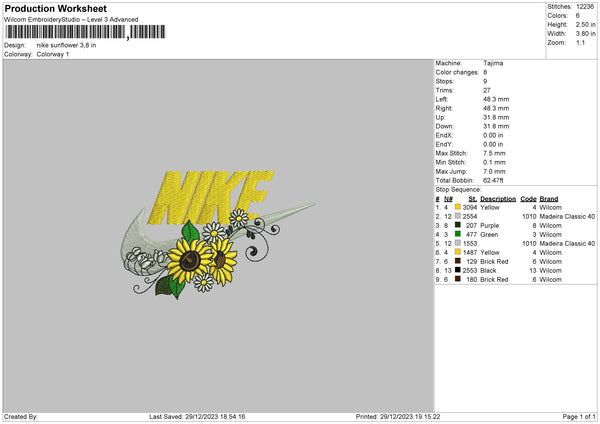Click the EndY value 0.00 in
Screen dimensions: 600x424
coord(493,144)
